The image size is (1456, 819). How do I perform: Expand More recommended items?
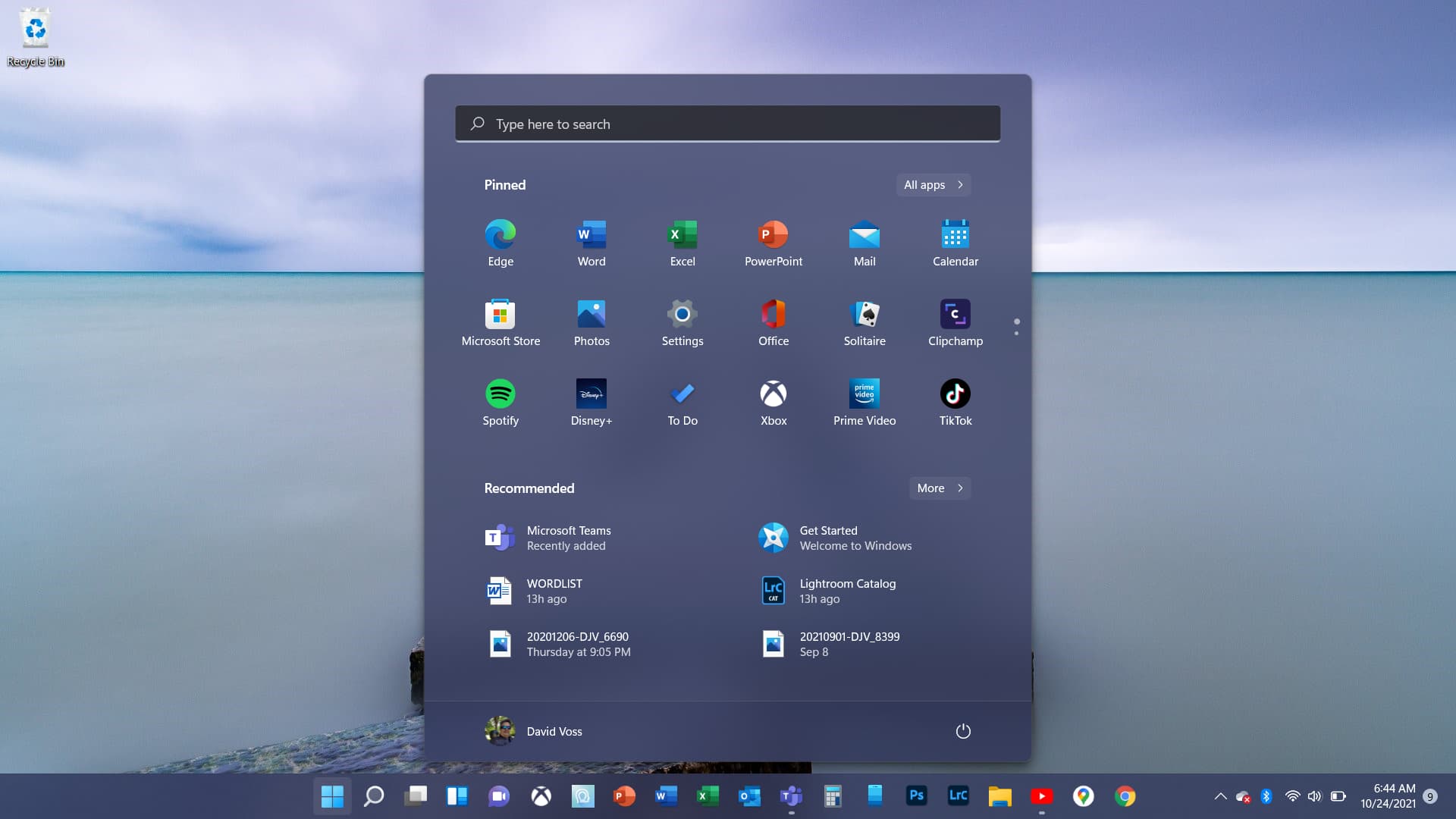[x=940, y=488]
